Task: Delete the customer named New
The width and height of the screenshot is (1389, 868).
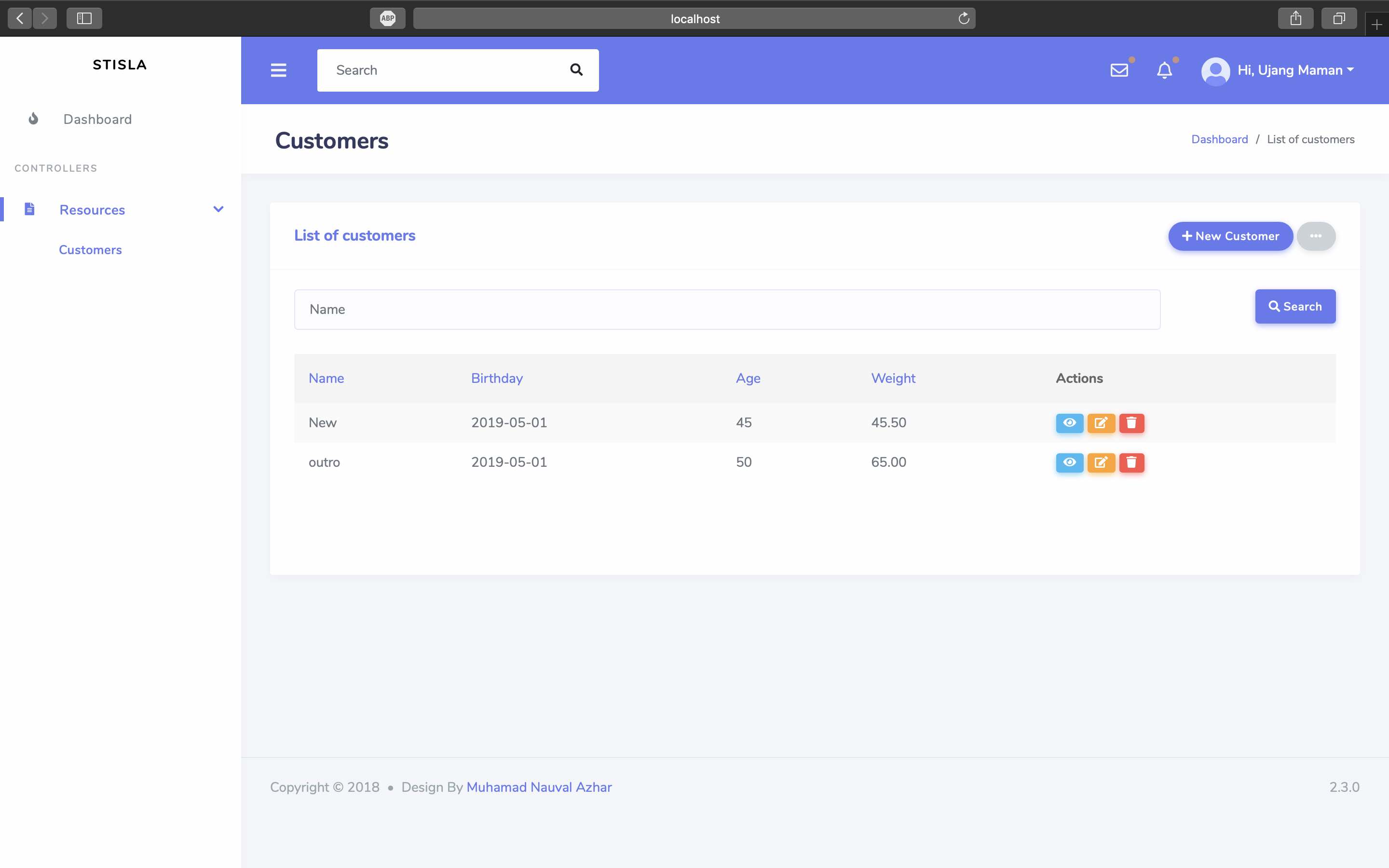Action: pos(1131,423)
